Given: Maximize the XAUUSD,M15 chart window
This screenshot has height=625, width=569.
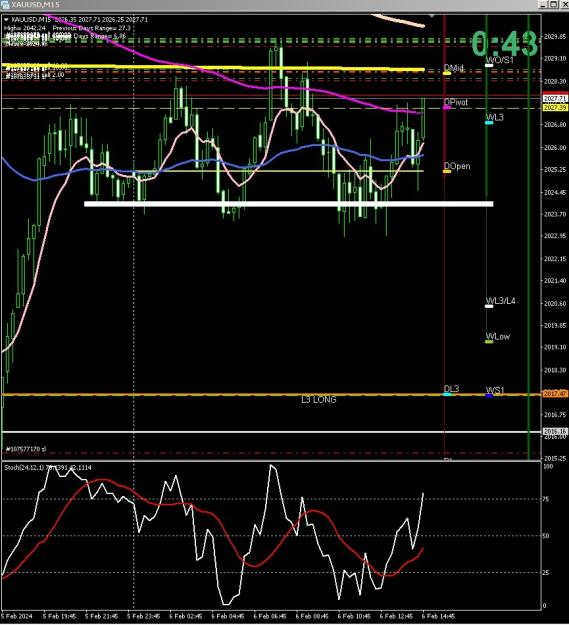Looking at the screenshot, I should pos(554,4).
